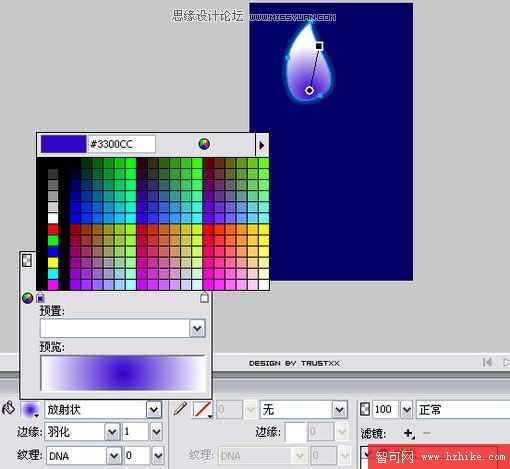Image resolution: width=510 pixels, height=469 pixels.
Task: Expand the 羽化 edge type dropdown
Action: click(112, 432)
